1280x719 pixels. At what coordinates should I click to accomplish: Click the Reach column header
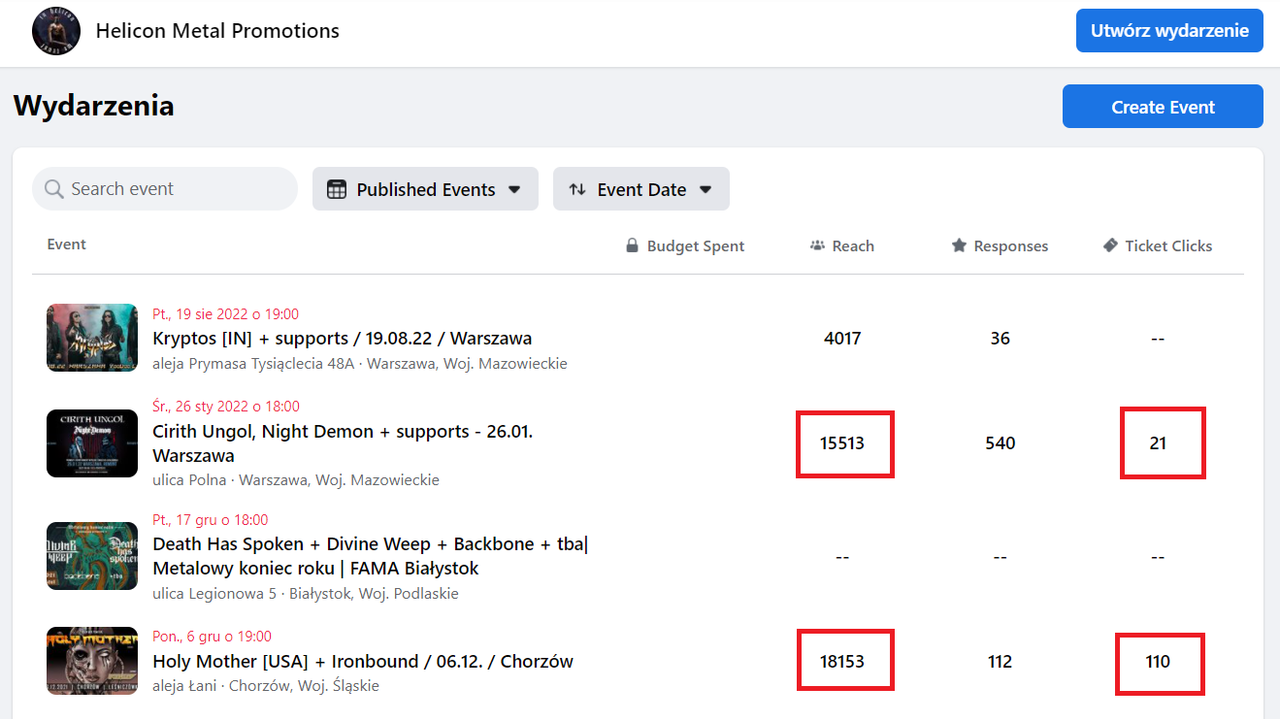tap(842, 246)
